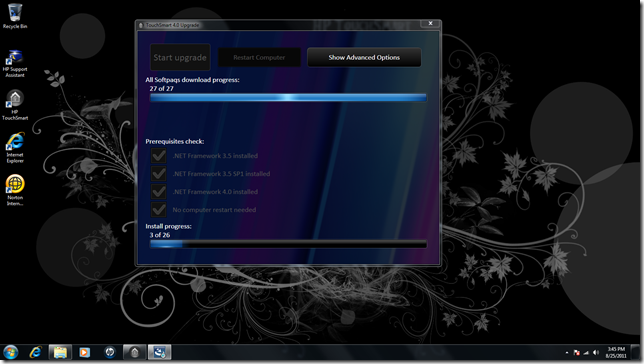Open the Recycle Bin desktop icon

pyautogui.click(x=15, y=16)
